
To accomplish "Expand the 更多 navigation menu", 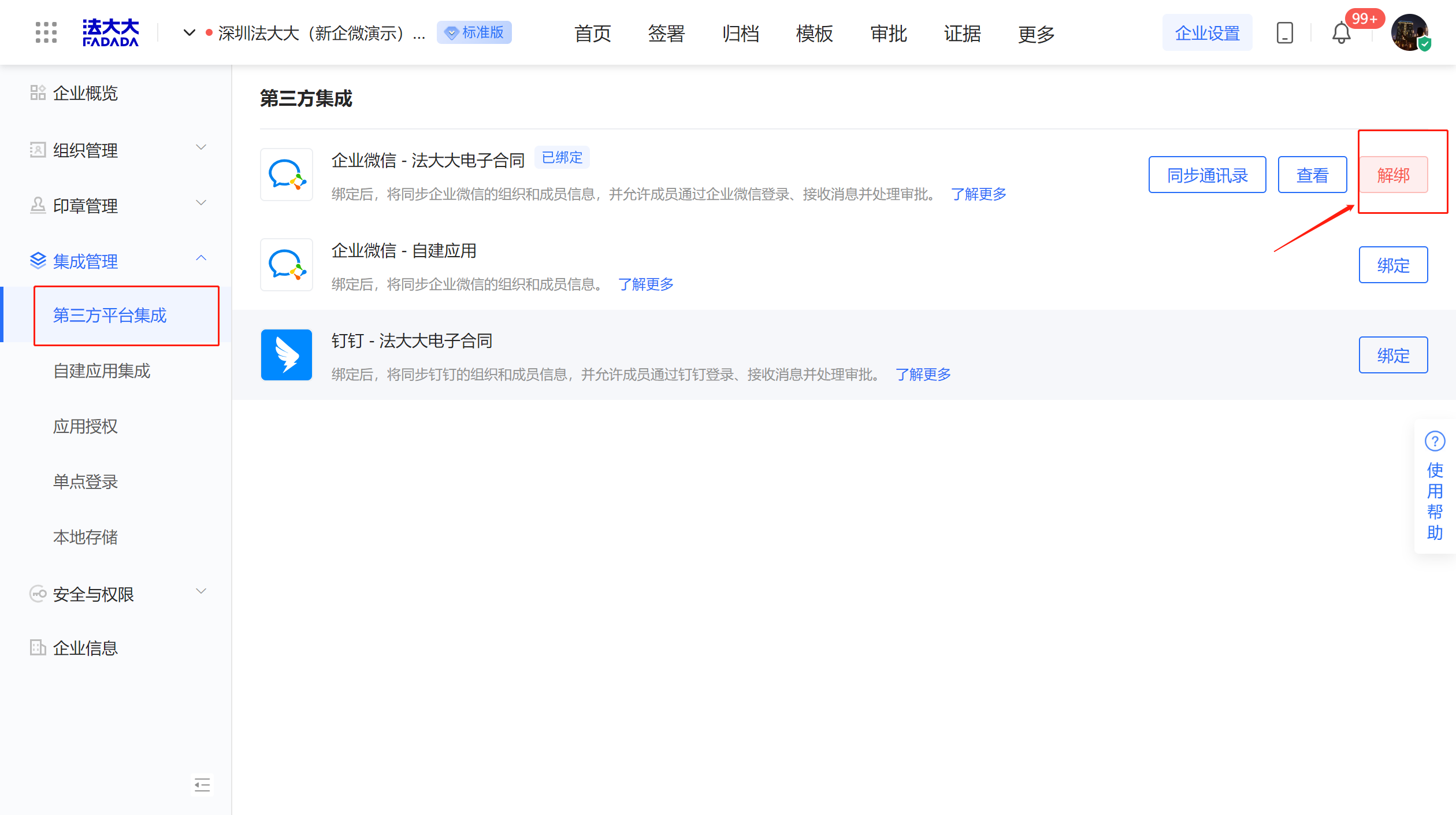I will pos(1037,34).
